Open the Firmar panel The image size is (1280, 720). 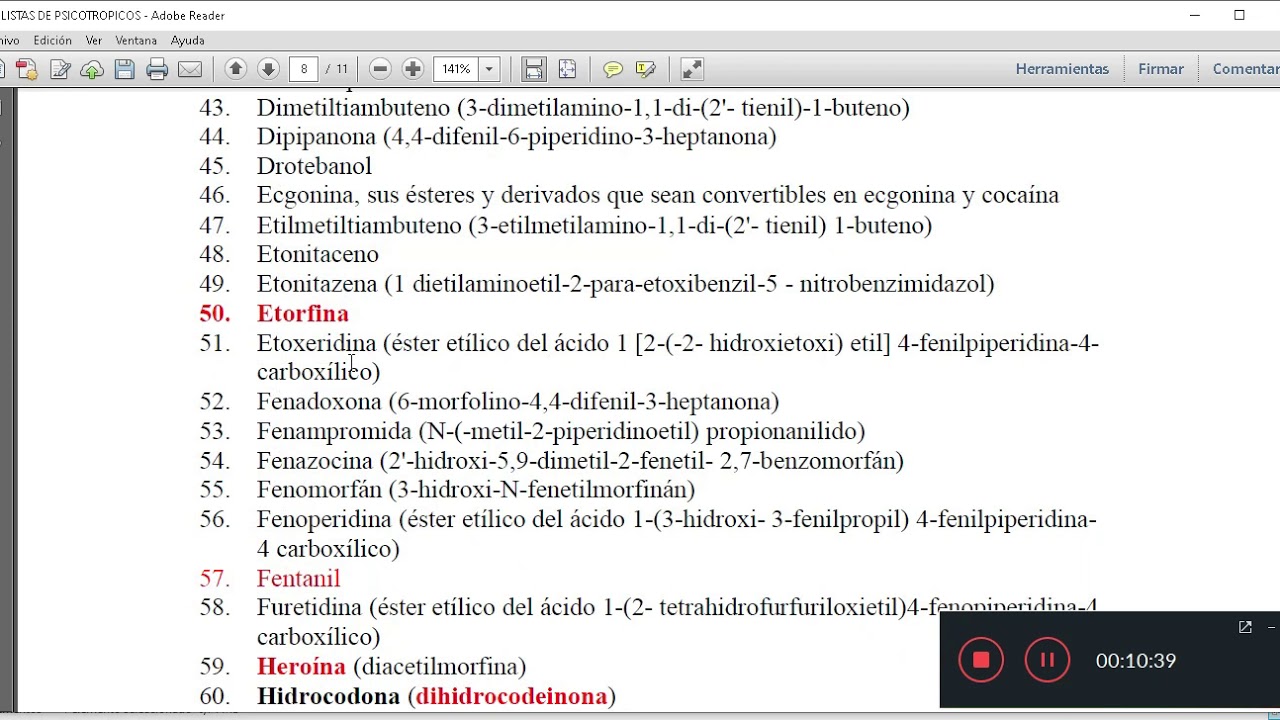1160,68
